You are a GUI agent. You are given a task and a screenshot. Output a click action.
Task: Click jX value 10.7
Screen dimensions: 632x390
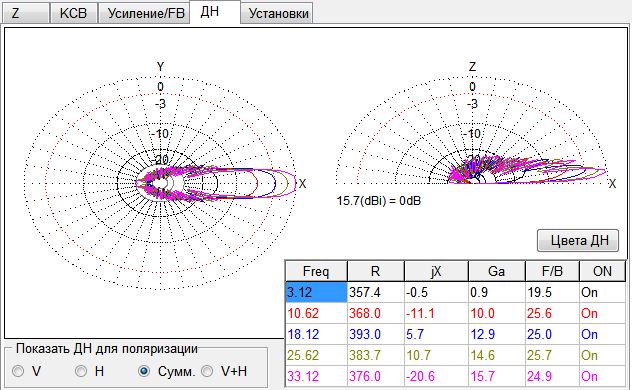[436, 355]
